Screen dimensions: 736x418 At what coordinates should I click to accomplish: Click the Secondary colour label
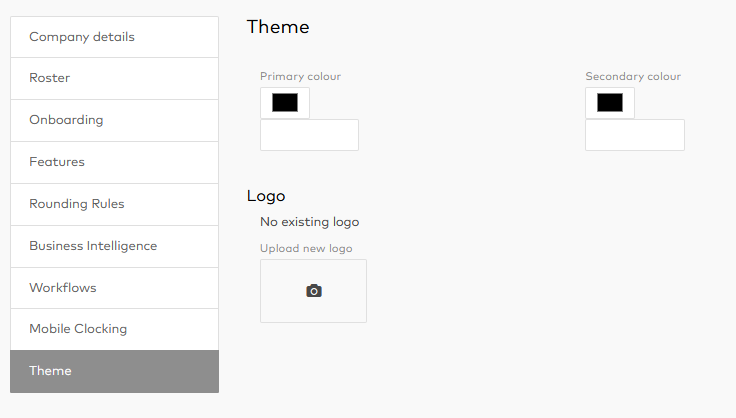pos(633,77)
